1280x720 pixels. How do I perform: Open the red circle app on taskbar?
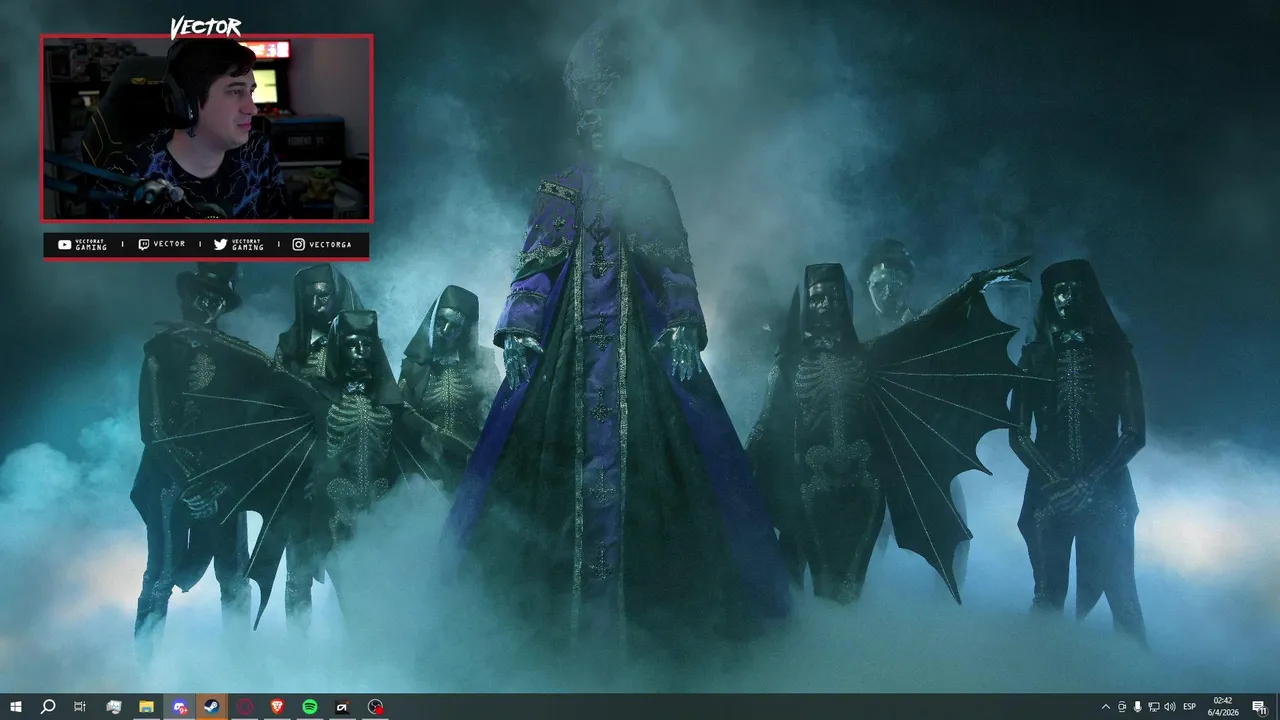(245, 707)
